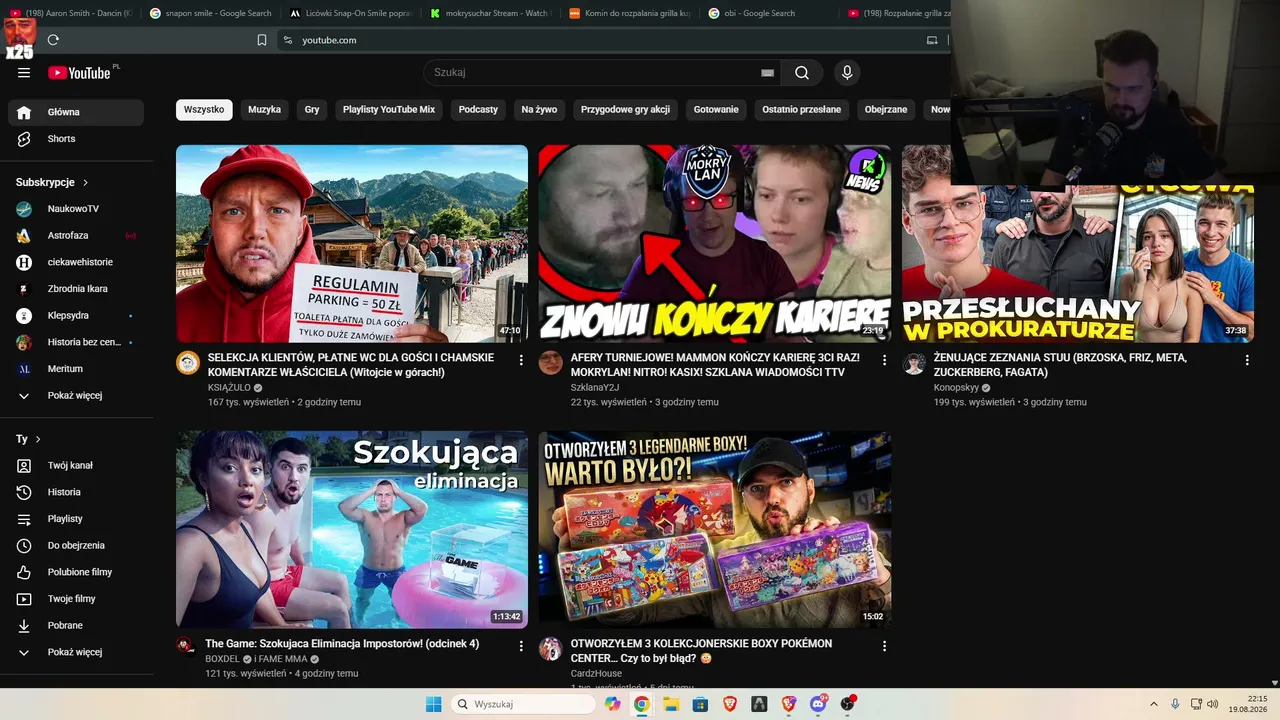Screen dimensions: 1280x720
Task: Open NaukowoTV subscription
Action: 76,209
